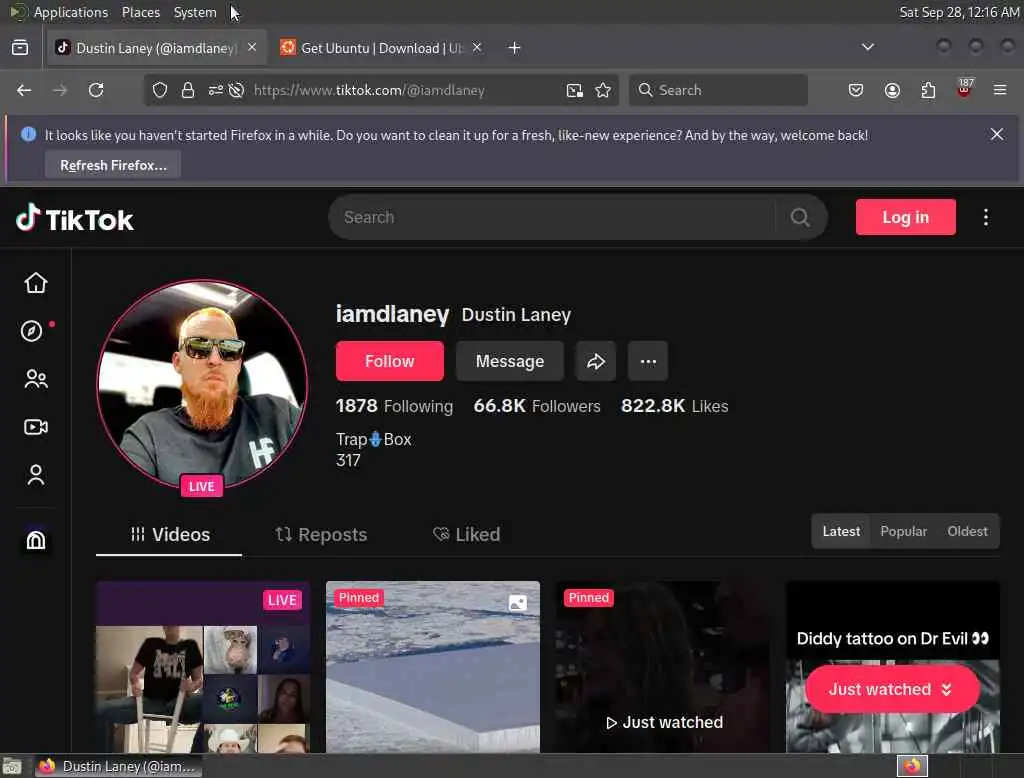
Task: Click the Dustin Laney taskbar window button
Action: coord(119,766)
